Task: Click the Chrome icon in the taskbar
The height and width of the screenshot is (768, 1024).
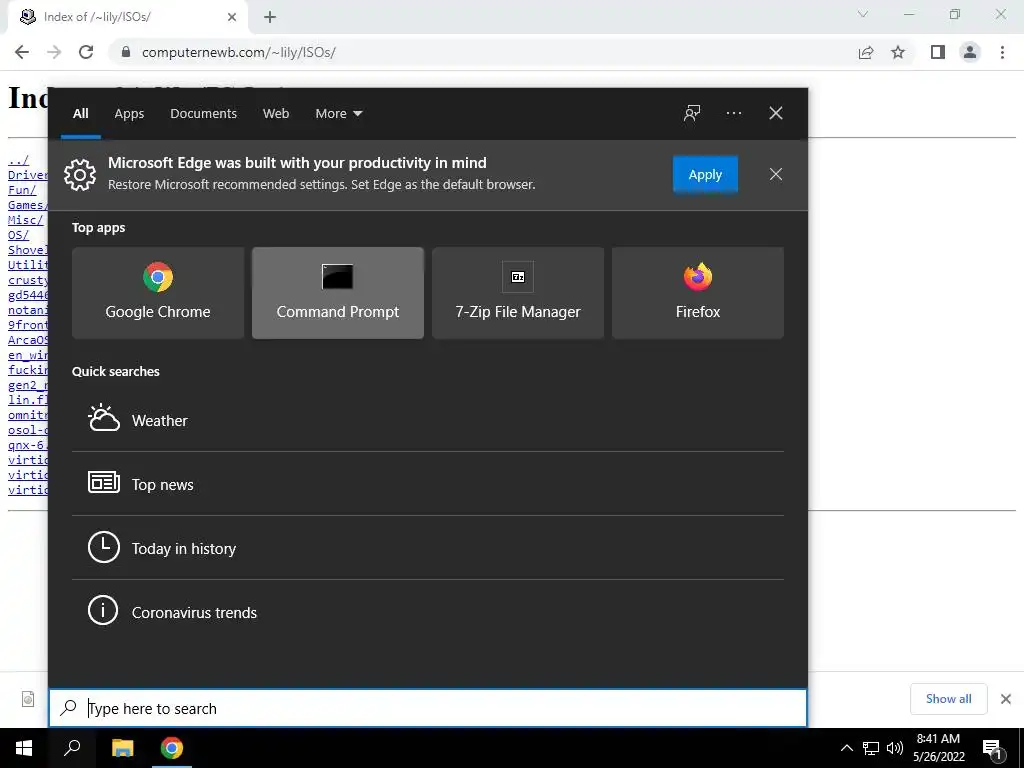Action: (x=172, y=748)
